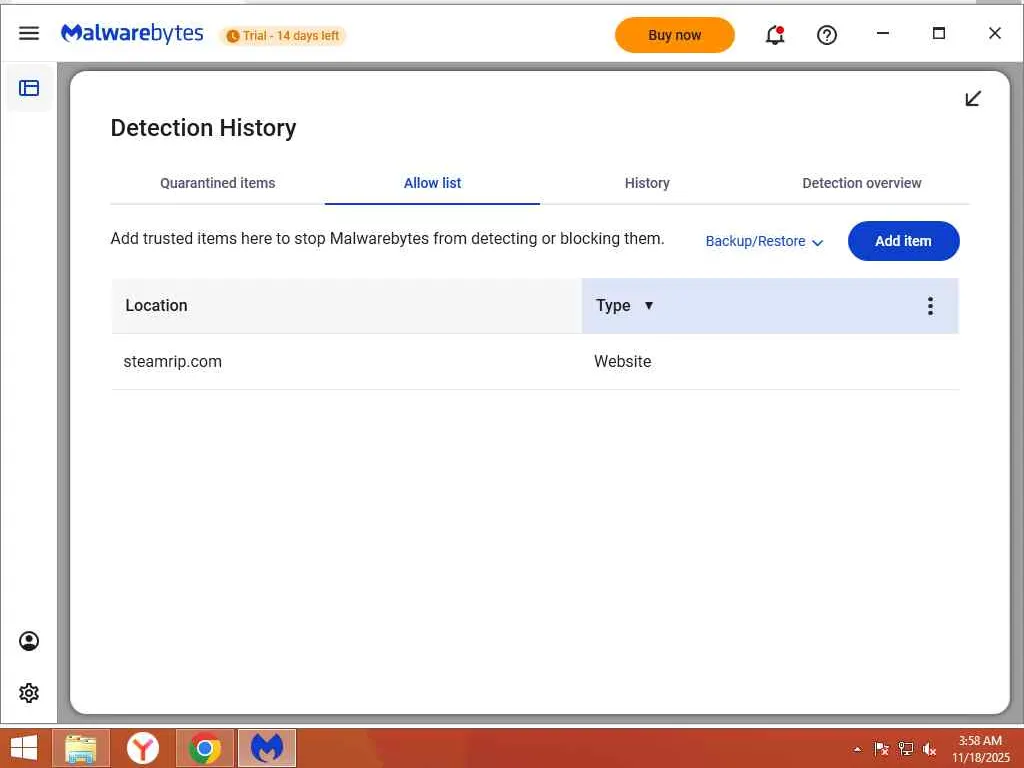Switch to the History tab
The image size is (1024, 768).
(647, 184)
